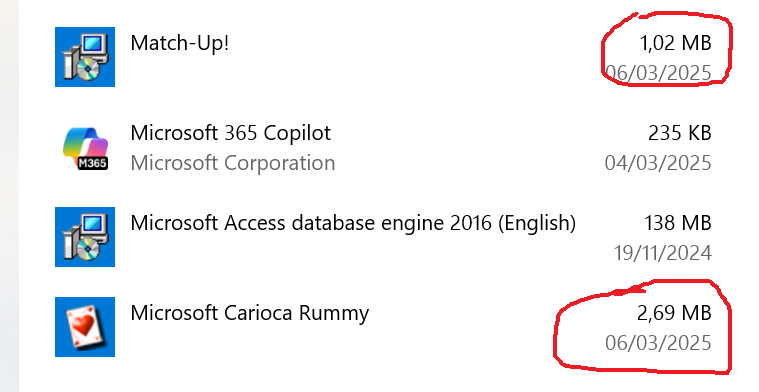
Task: Click the Match-Up! installer icon
Action: tap(85, 57)
